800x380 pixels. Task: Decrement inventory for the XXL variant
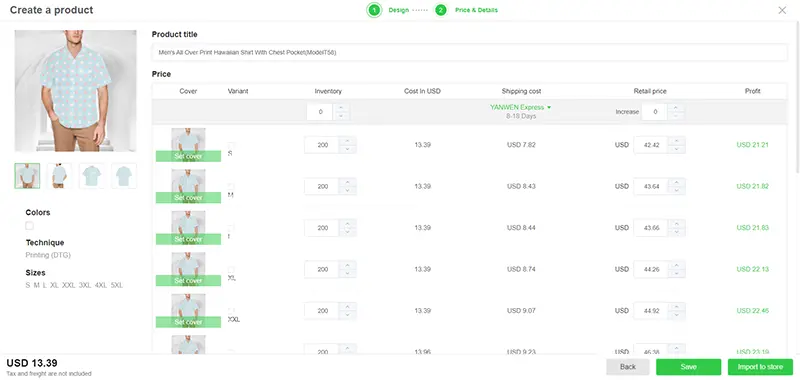coord(347,315)
